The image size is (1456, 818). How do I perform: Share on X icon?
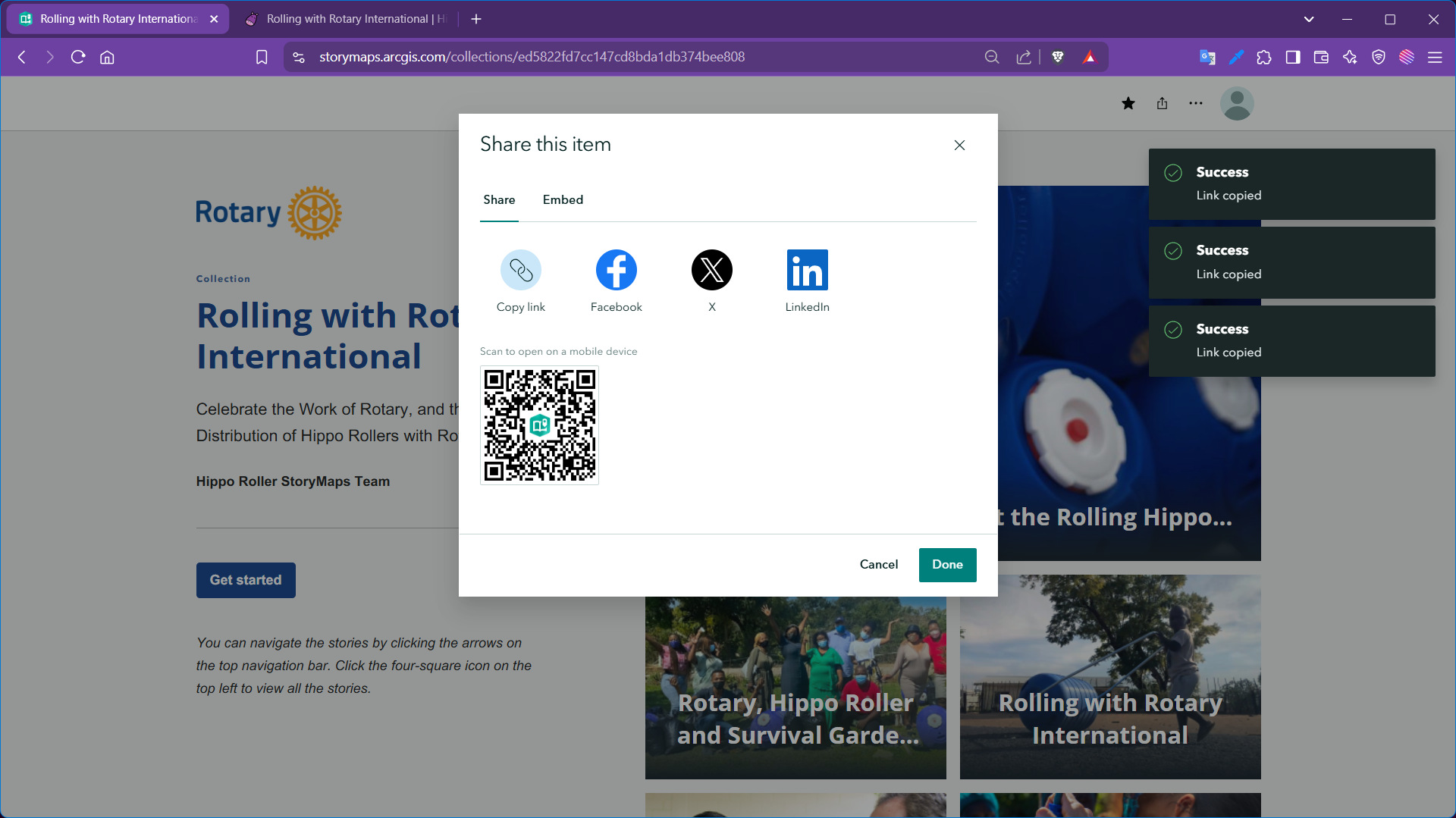[712, 270]
